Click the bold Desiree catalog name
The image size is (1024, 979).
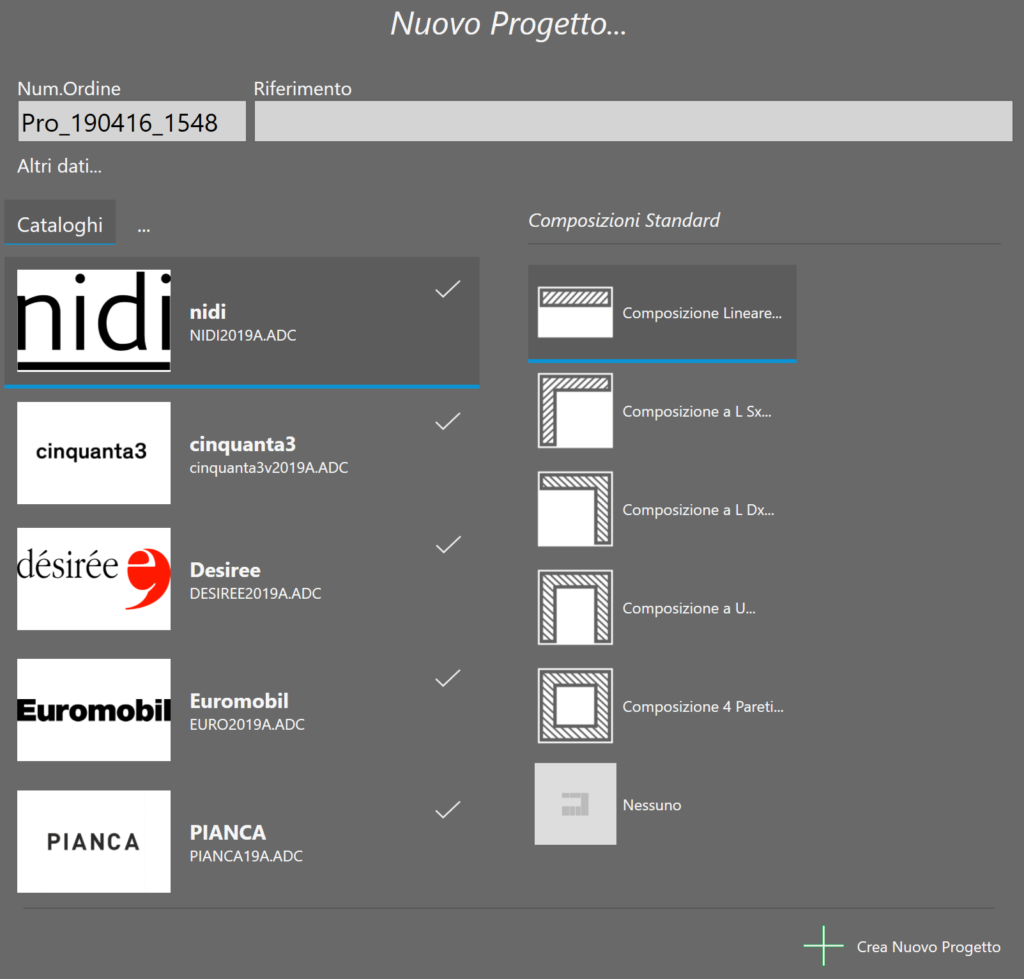(x=225, y=570)
